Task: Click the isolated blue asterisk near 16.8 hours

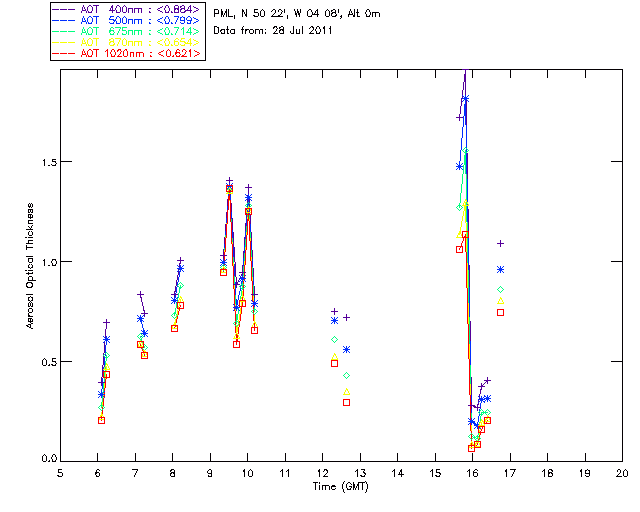Action: tap(501, 269)
